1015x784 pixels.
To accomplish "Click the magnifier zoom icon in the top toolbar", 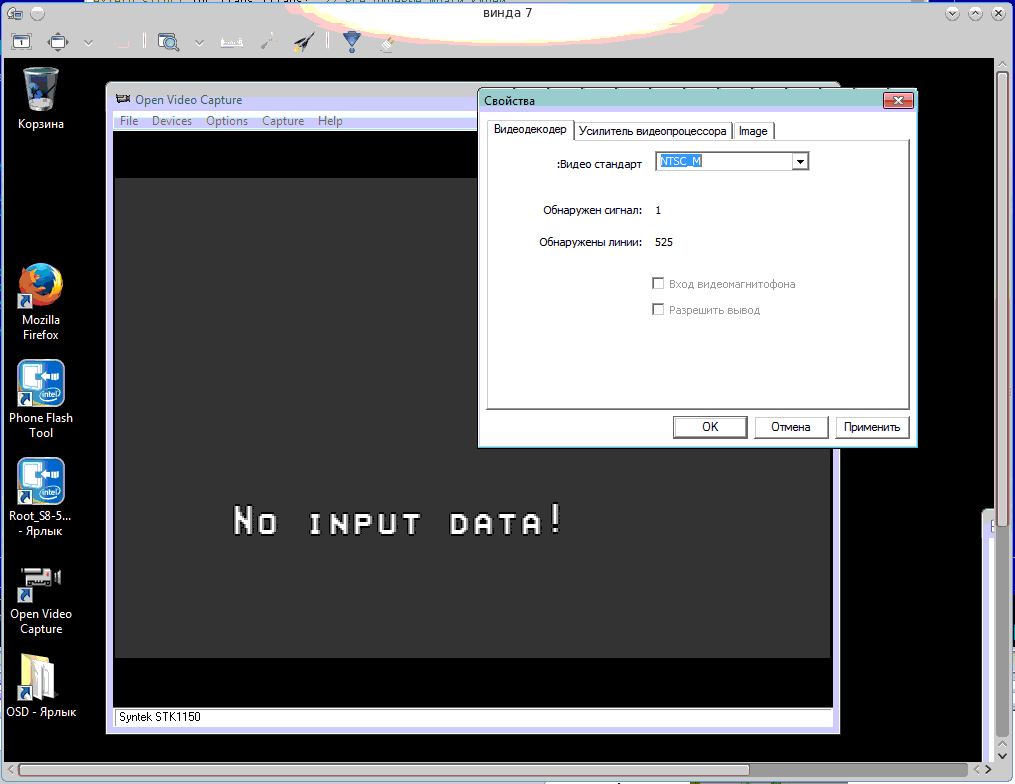I will pos(168,42).
